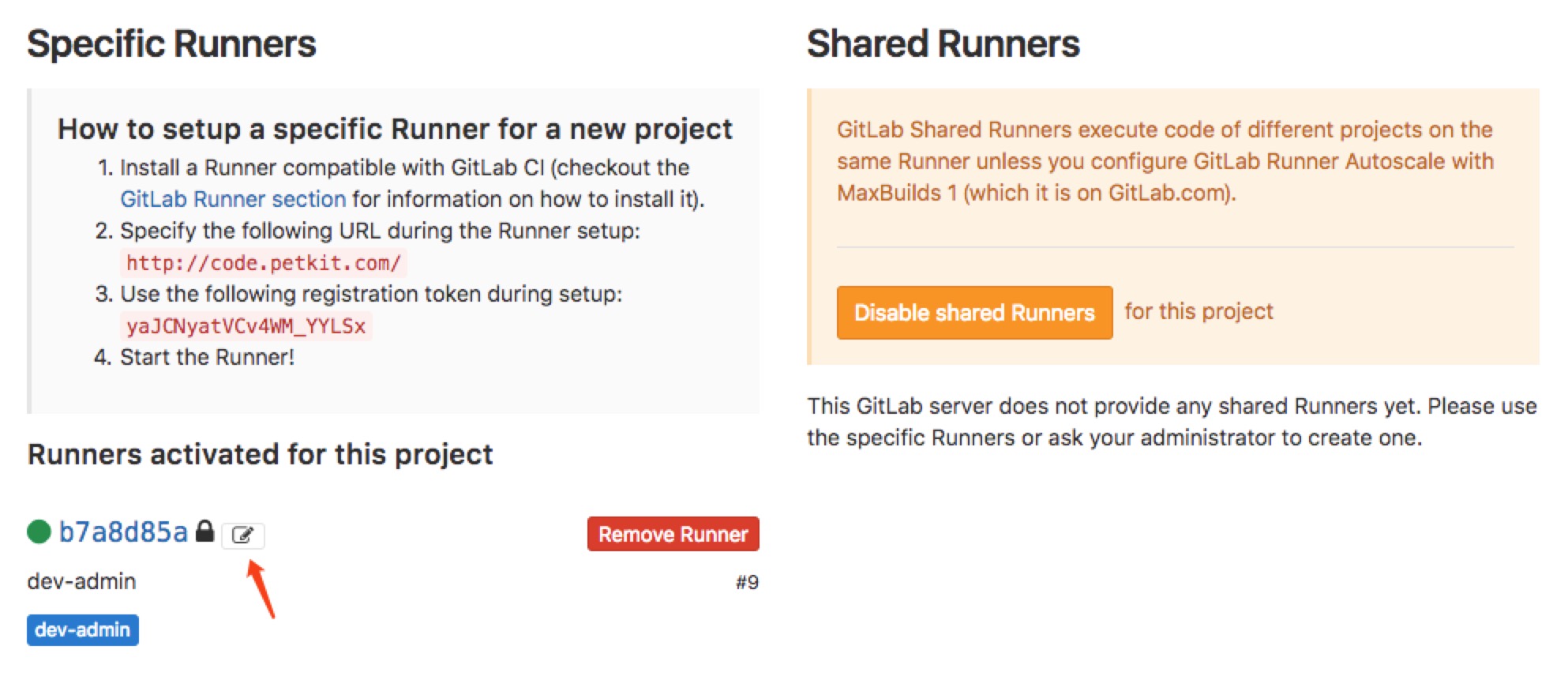Click the Shared Runners heading

point(943,43)
